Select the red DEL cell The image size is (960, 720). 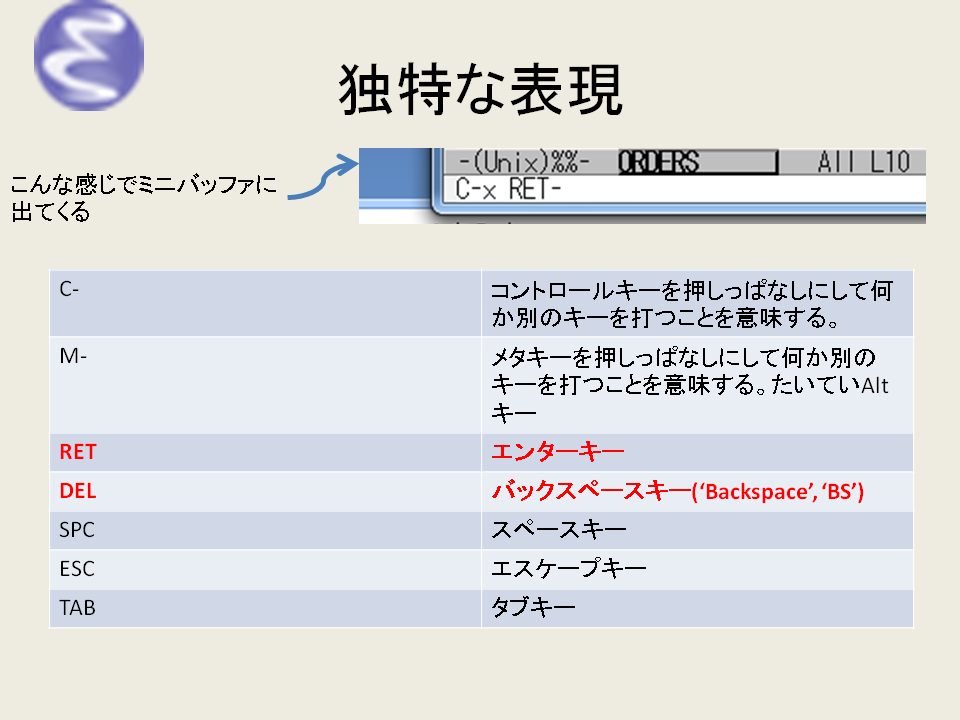pyautogui.click(x=265, y=492)
